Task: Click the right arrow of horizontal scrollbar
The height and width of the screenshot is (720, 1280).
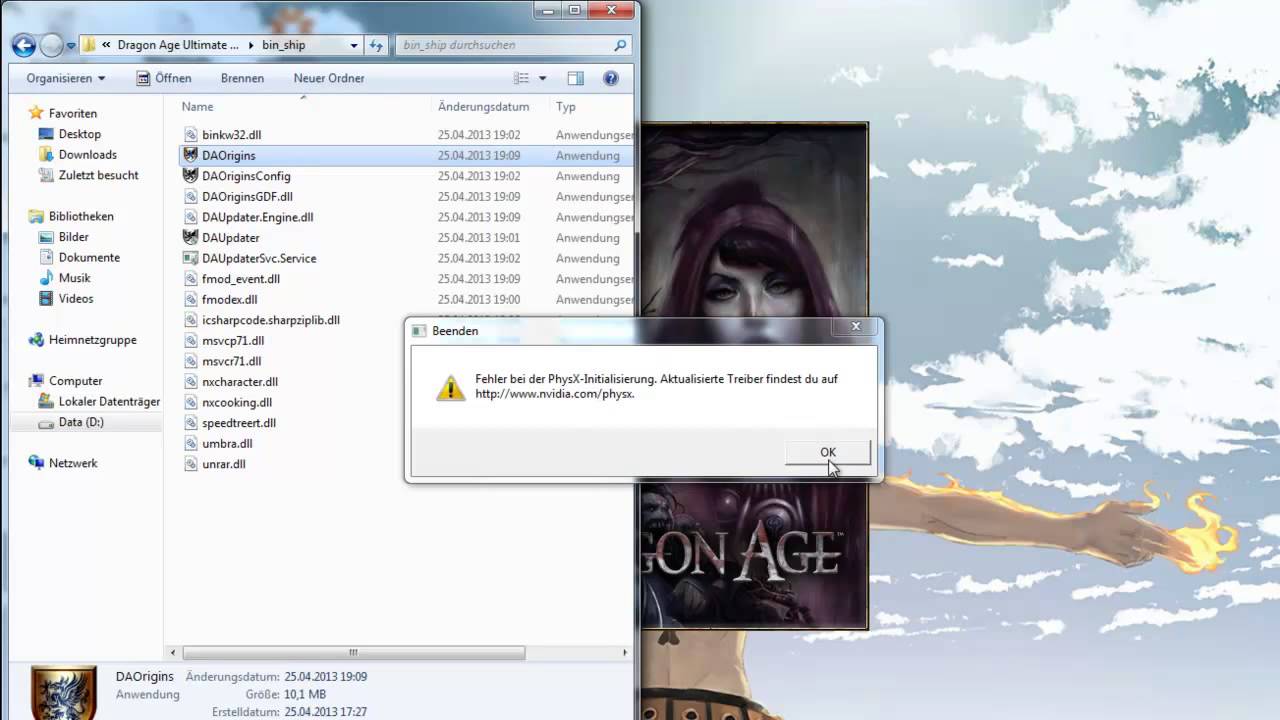Action: coord(625,653)
